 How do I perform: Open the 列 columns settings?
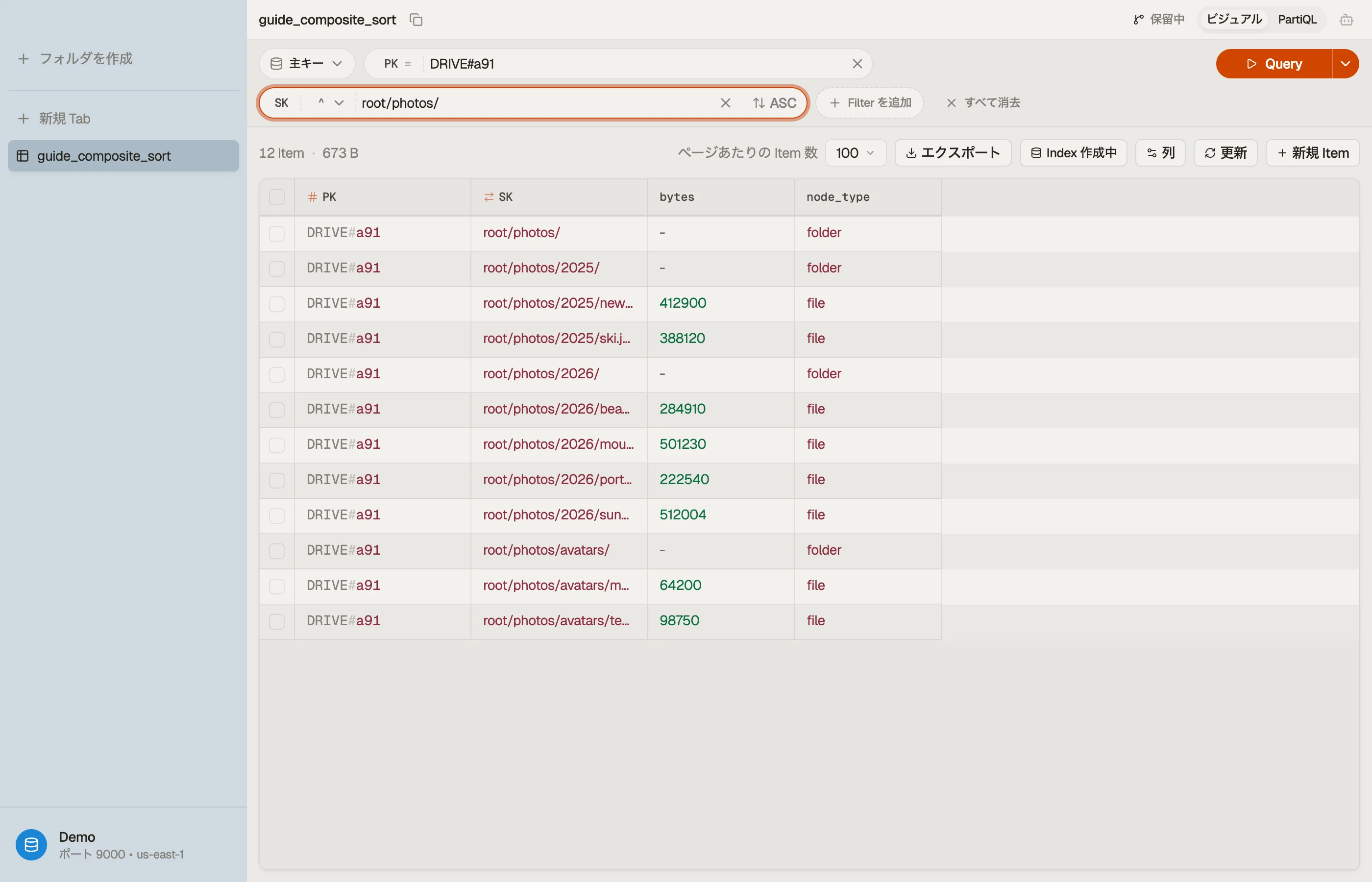tap(1160, 153)
